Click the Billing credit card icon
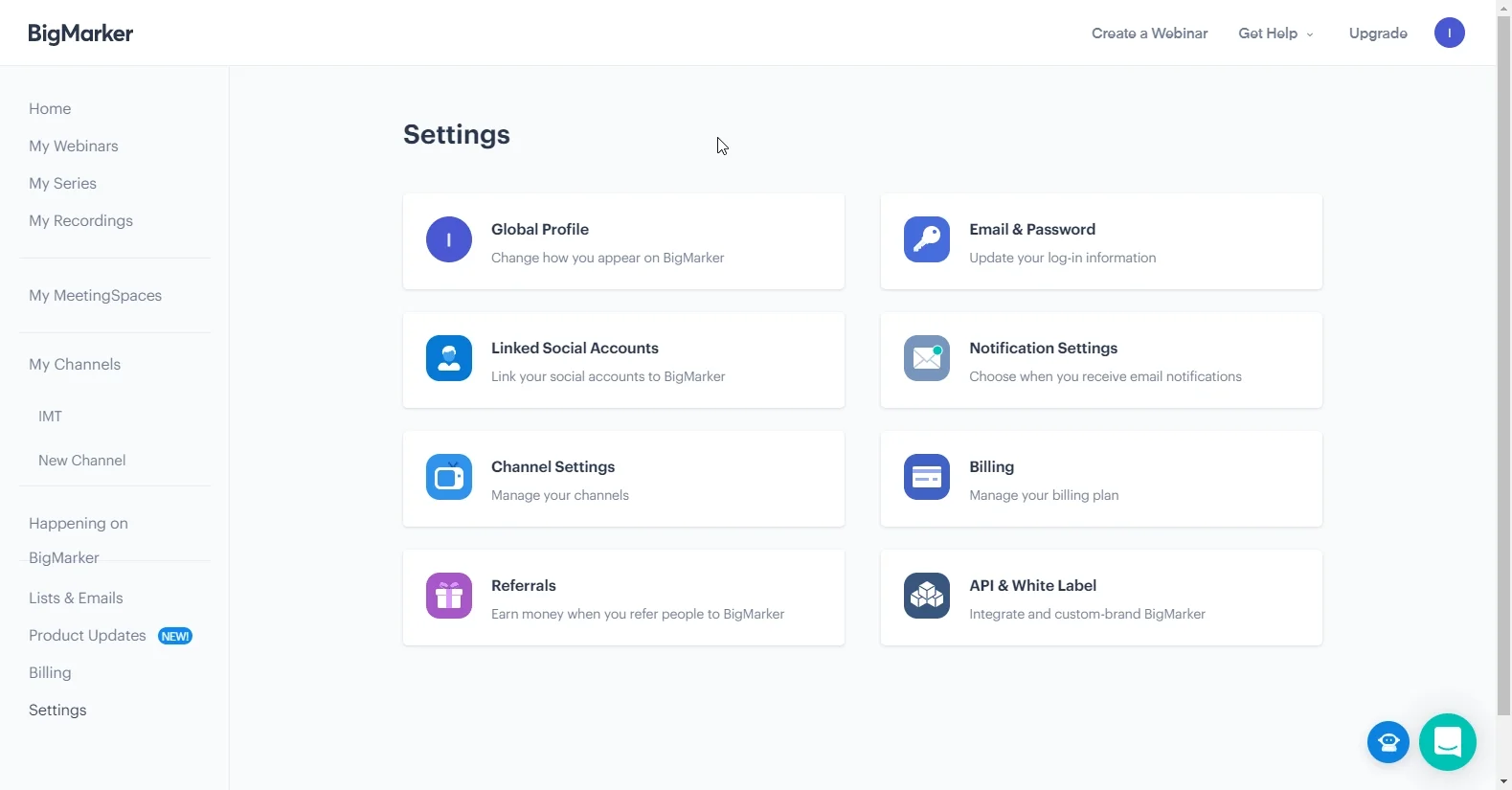Image resolution: width=1512 pixels, height=790 pixels. (927, 477)
